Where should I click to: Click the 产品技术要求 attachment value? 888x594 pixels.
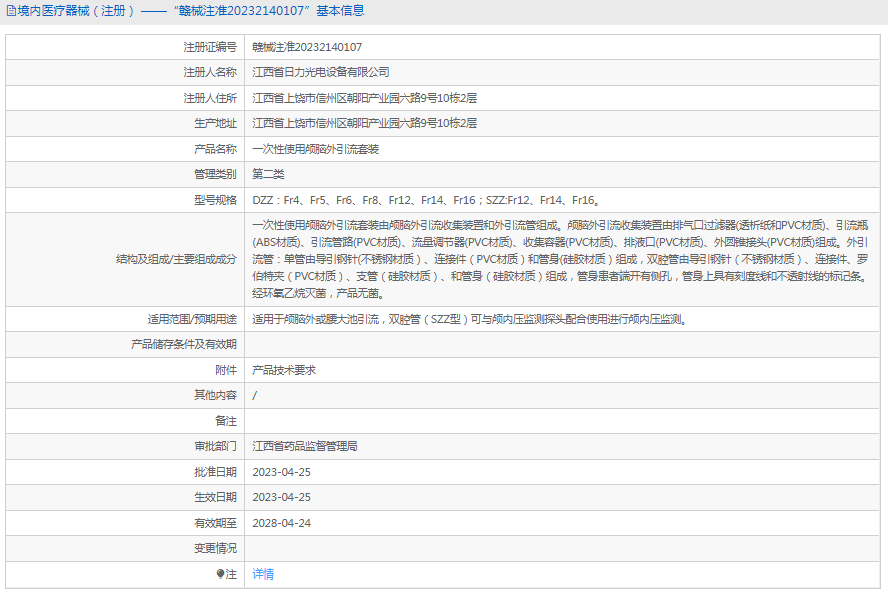pyautogui.click(x=284, y=370)
